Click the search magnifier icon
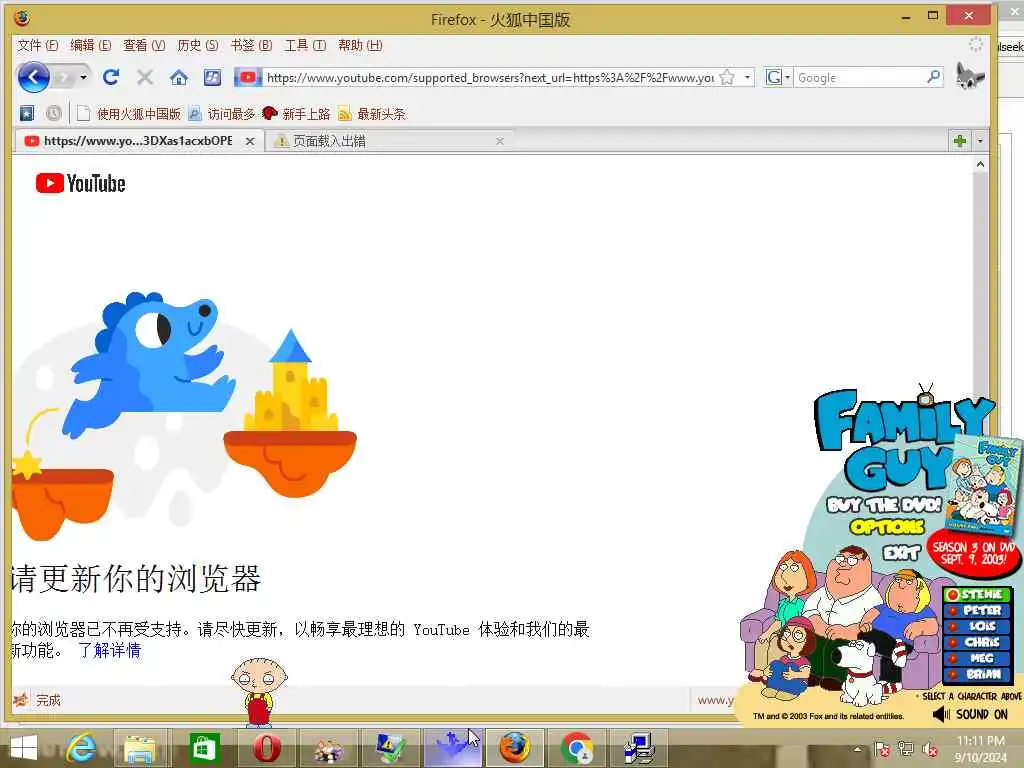The height and width of the screenshot is (768, 1024). point(934,77)
